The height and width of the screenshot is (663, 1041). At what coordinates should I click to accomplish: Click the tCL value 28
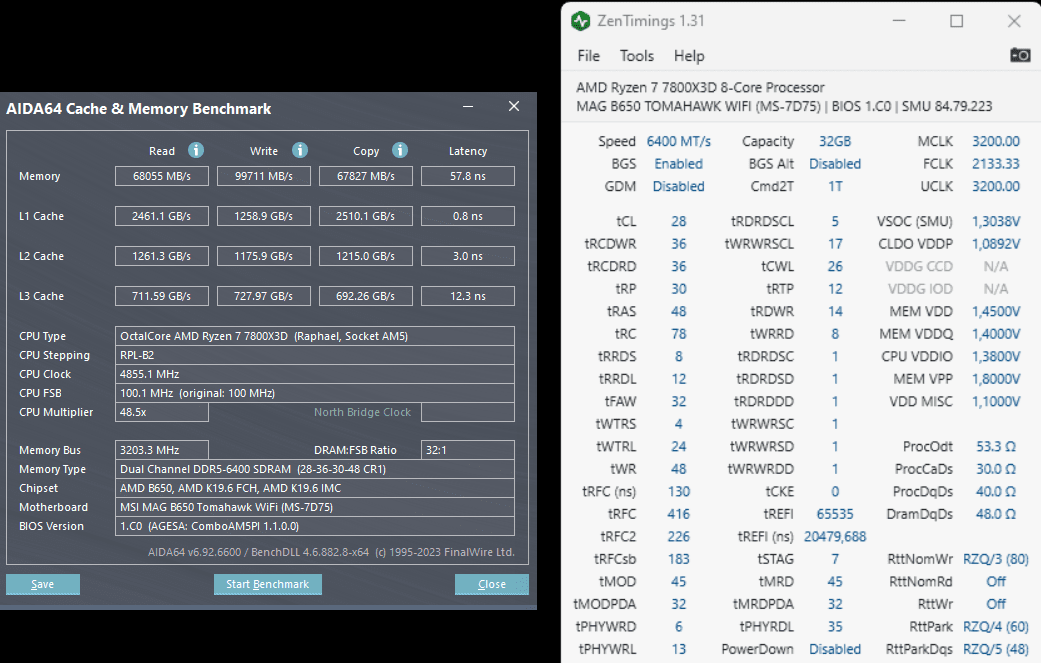coord(679,222)
